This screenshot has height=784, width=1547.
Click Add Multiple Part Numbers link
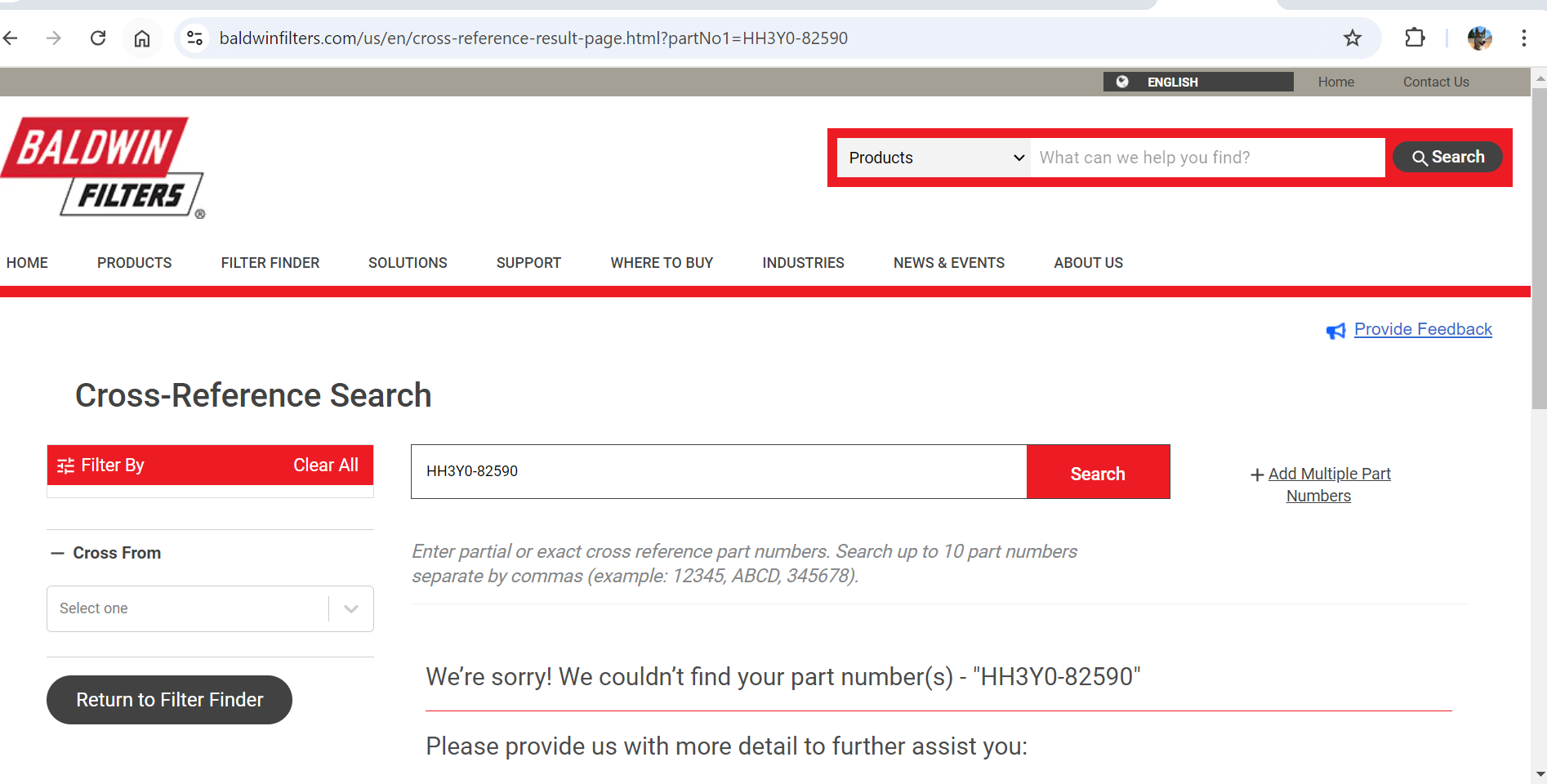1329,485
